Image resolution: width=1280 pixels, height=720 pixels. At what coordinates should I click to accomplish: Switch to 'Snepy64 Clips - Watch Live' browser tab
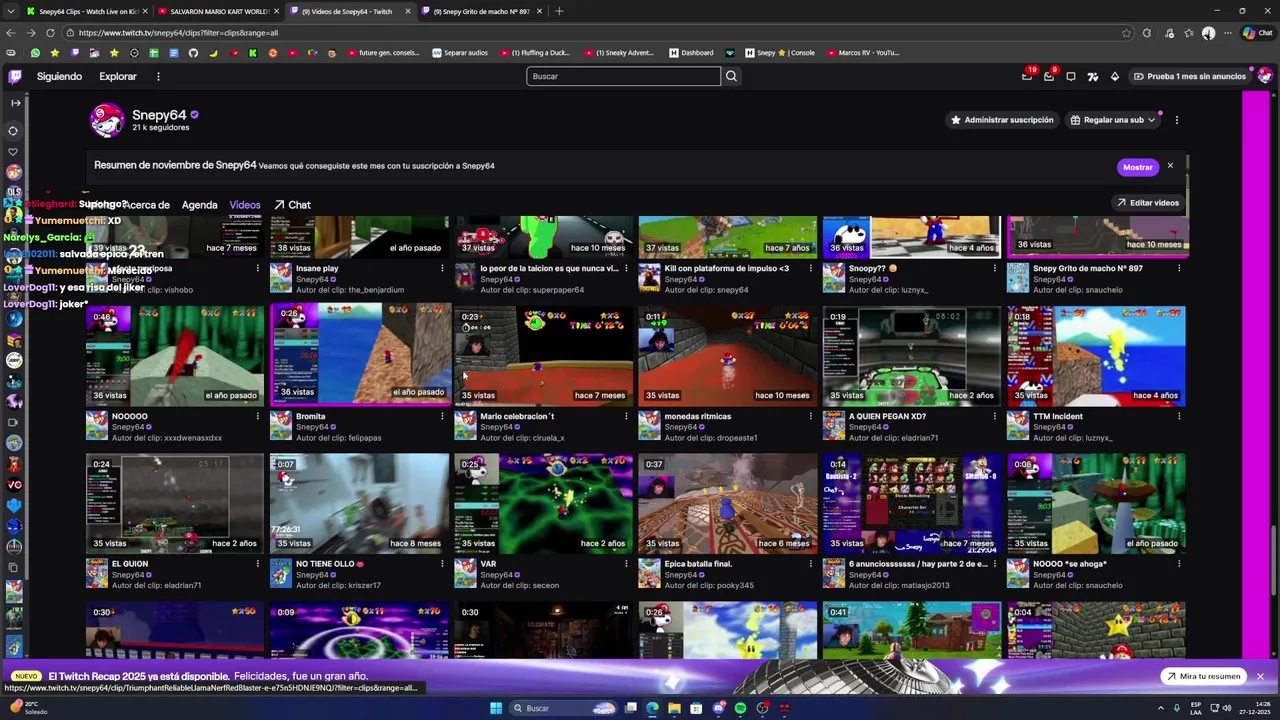86,11
